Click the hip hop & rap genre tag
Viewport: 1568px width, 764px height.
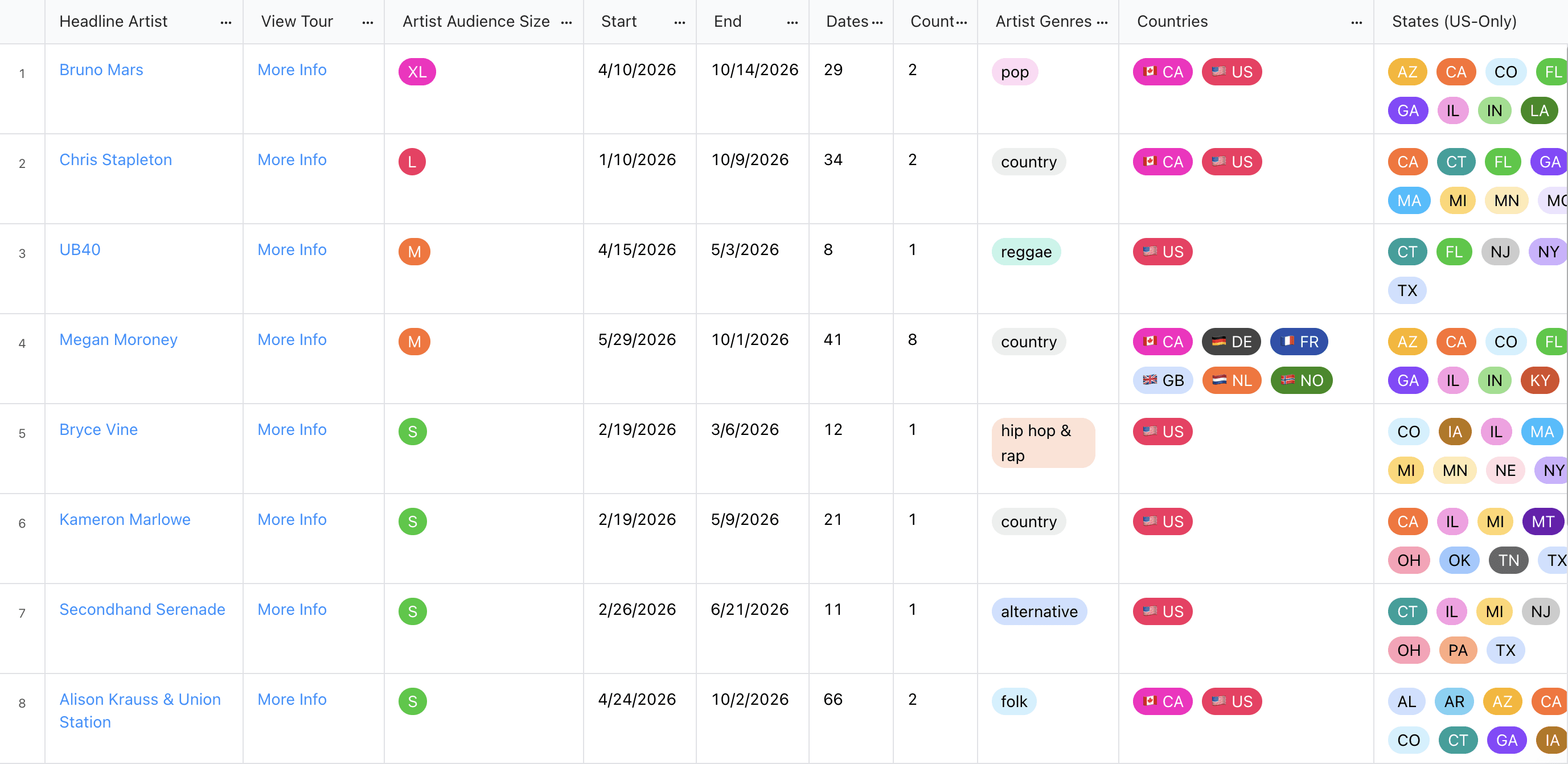(1042, 442)
